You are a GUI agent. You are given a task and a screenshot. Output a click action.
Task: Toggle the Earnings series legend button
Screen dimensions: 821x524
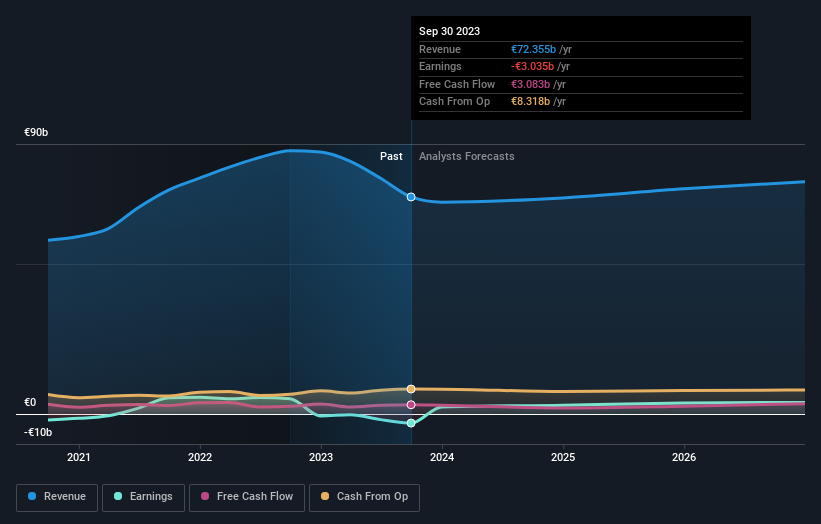(143, 497)
